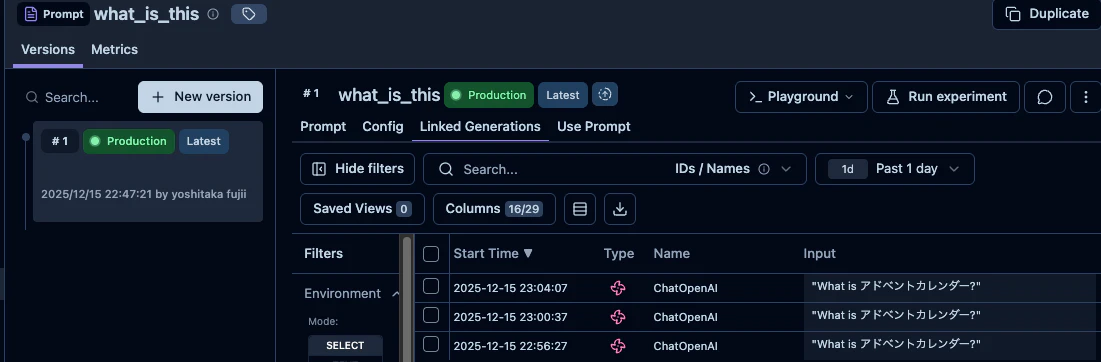Open the Columns 16/29 selector
Screen dimensions: 1101x362
[494, 209]
